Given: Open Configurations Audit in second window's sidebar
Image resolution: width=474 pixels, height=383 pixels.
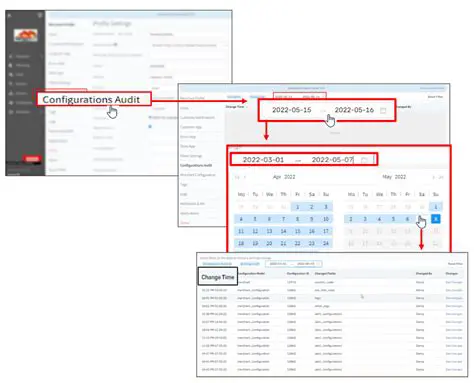Looking at the screenshot, I should [x=196, y=165].
